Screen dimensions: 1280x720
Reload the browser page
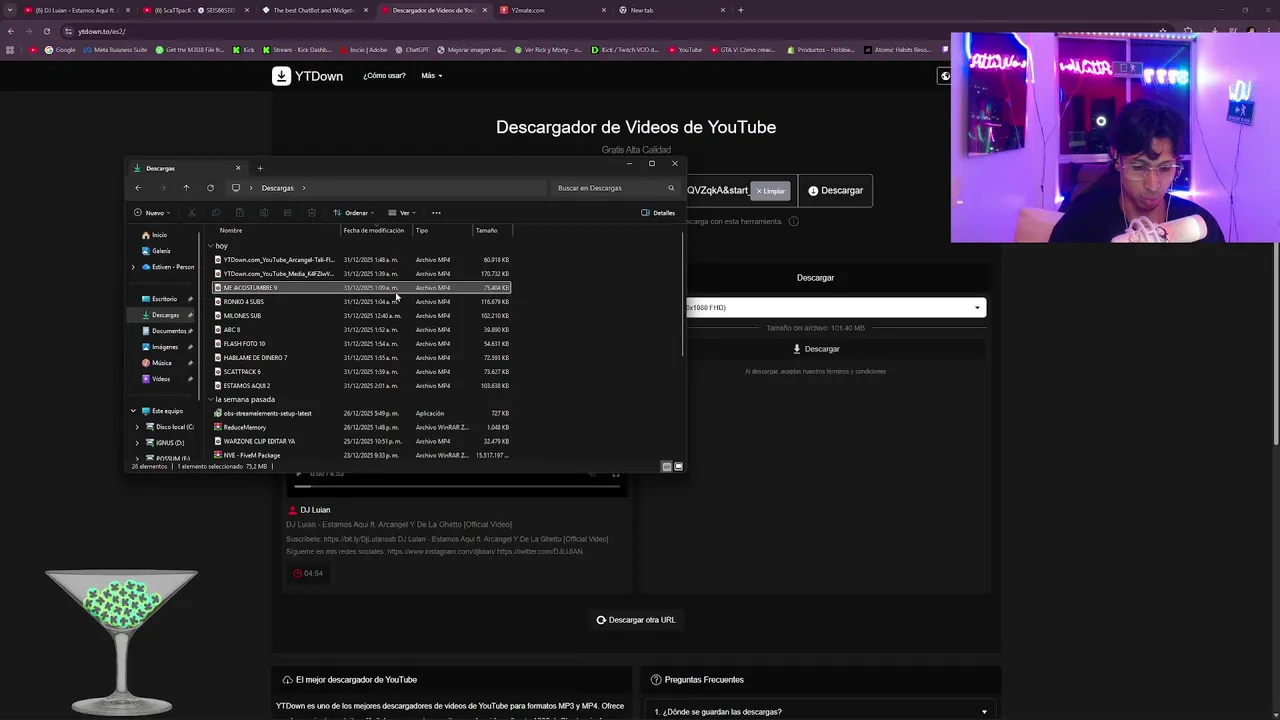click(46, 31)
